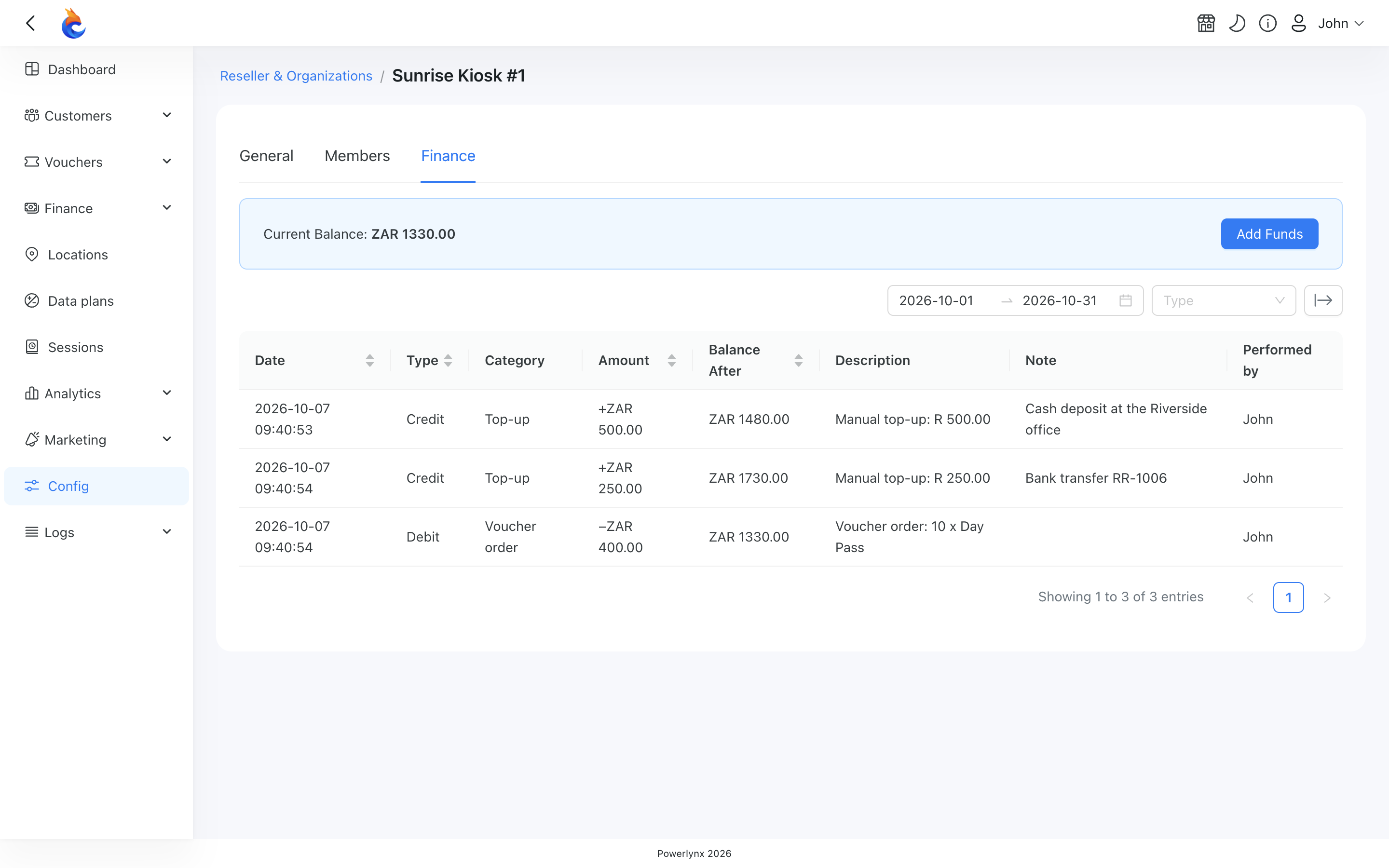Sort by the Type column header

pyautogui.click(x=429, y=361)
